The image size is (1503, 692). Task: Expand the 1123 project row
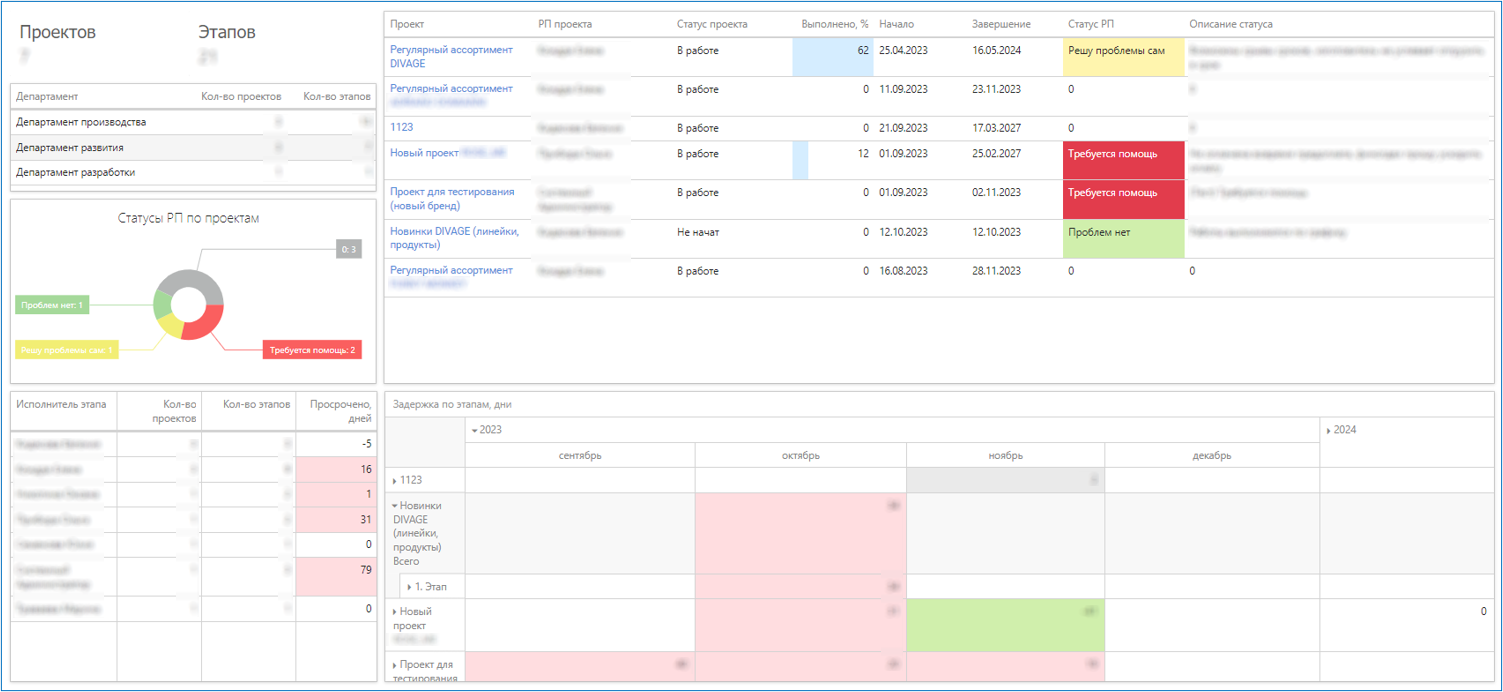[x=395, y=481]
